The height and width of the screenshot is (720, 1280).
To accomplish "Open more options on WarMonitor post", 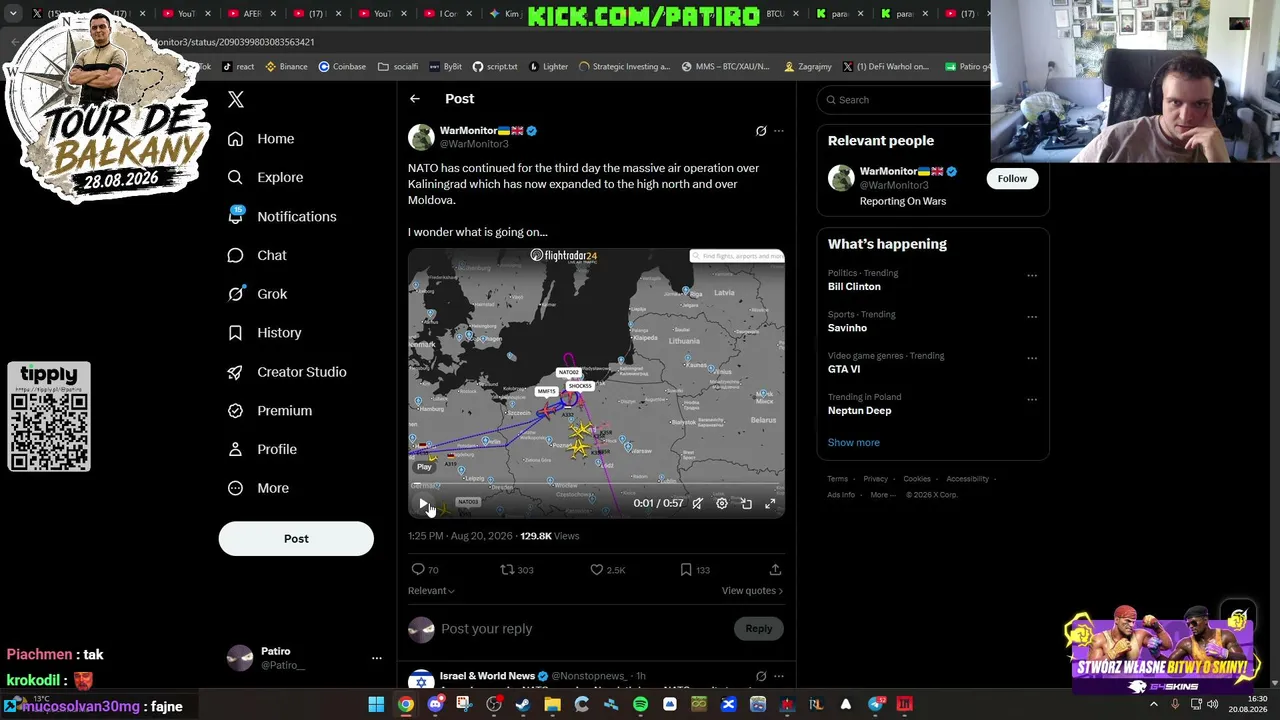I will coord(779,131).
